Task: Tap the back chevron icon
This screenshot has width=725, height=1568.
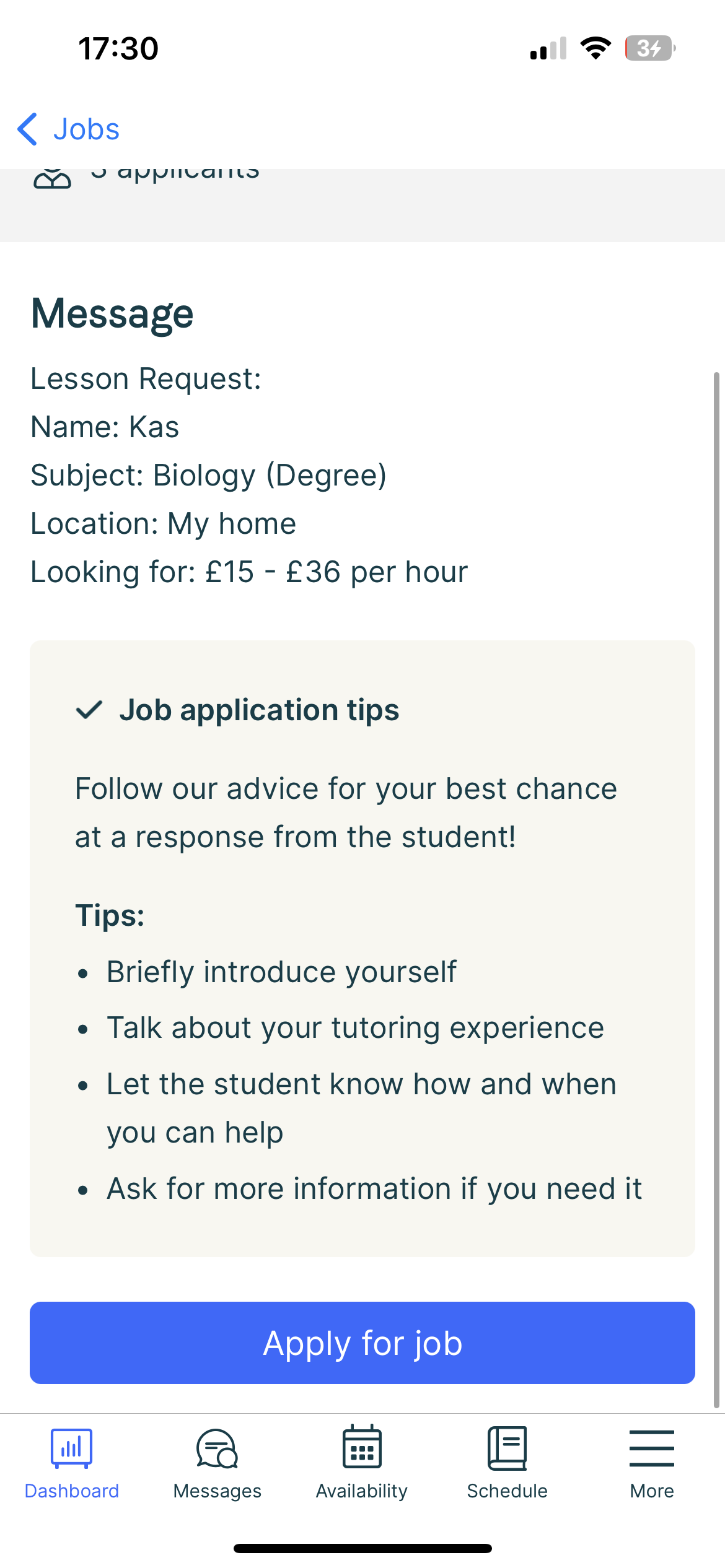Action: pyautogui.click(x=27, y=129)
